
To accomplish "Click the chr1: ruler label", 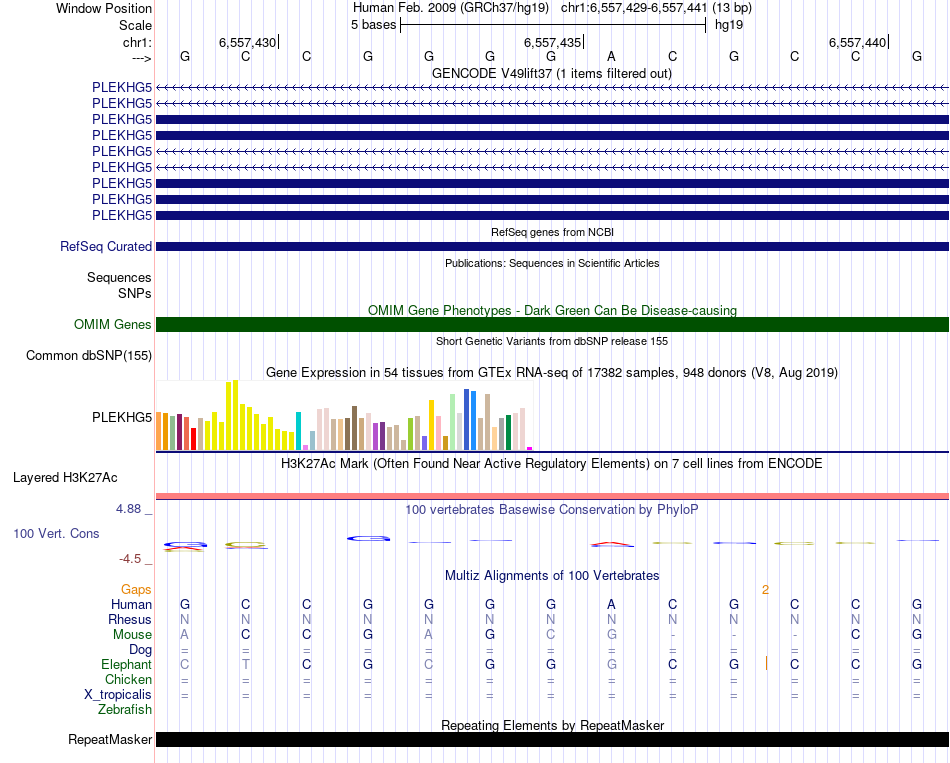I will [x=137, y=42].
